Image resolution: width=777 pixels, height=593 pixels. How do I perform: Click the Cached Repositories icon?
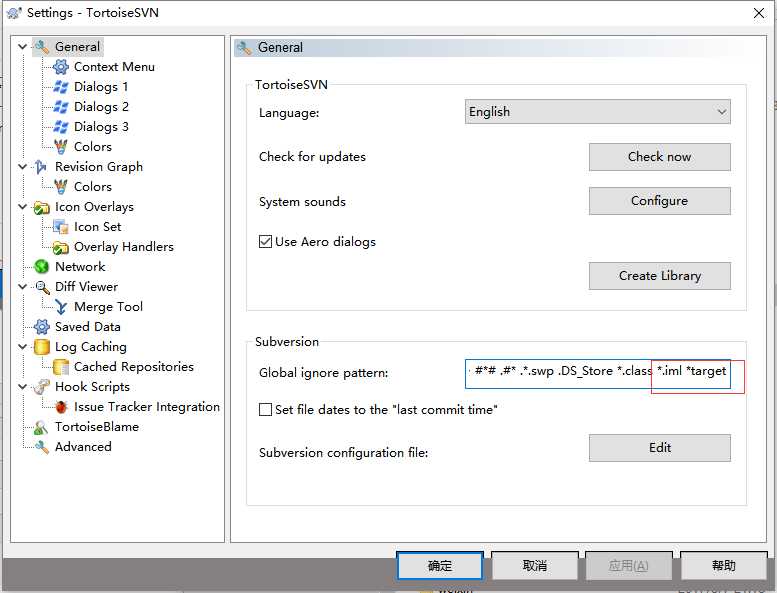pyautogui.click(x=61, y=367)
